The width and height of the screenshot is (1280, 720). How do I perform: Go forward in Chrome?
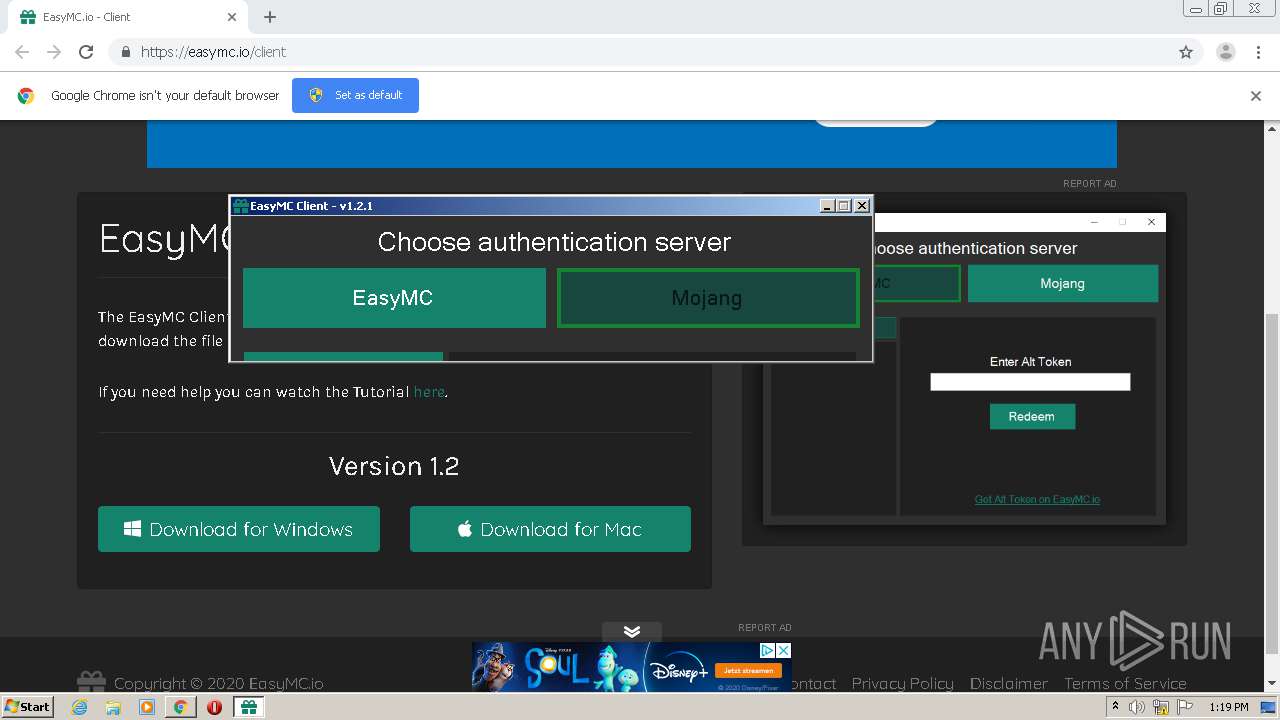point(54,52)
